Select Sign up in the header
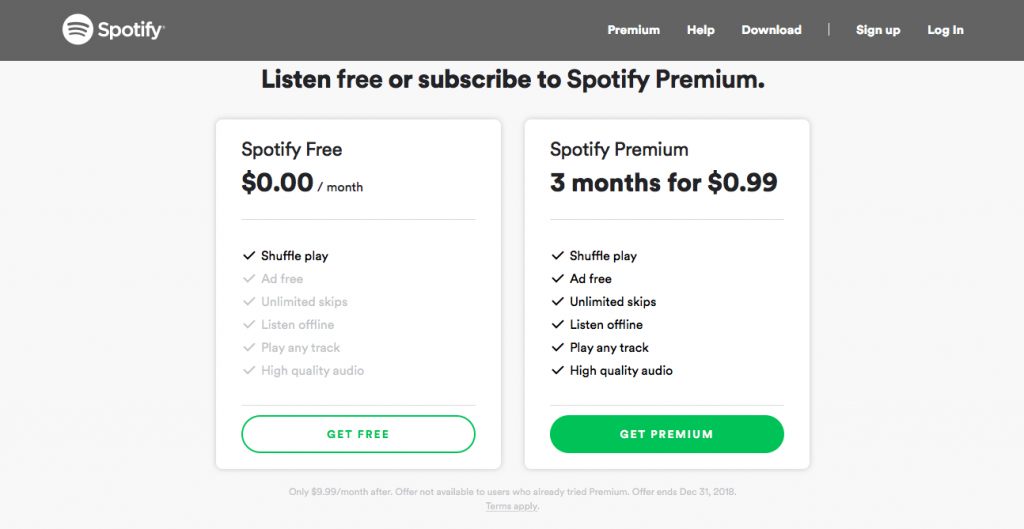Screen dimensions: 1024x529 pyautogui.click(x=878, y=30)
